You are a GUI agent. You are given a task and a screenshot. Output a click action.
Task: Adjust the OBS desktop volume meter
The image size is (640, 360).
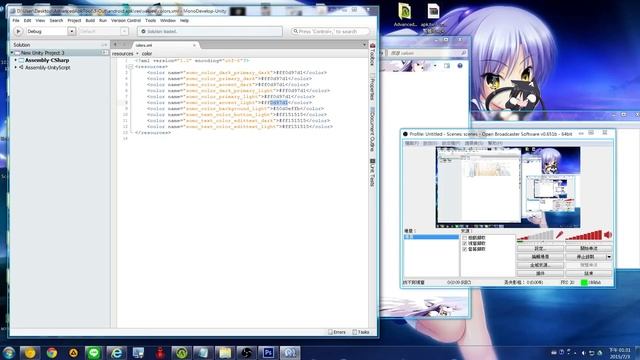click(x=583, y=236)
